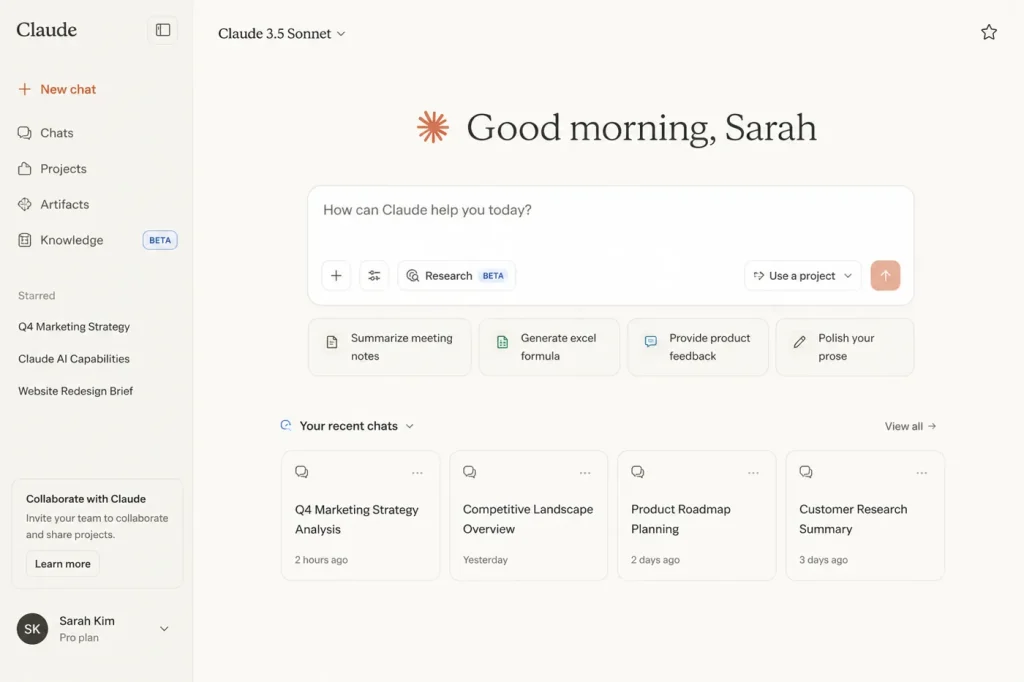This screenshot has width=1024, height=682.
Task: Click '2 hours ago' timestamp text
Action: point(321,560)
